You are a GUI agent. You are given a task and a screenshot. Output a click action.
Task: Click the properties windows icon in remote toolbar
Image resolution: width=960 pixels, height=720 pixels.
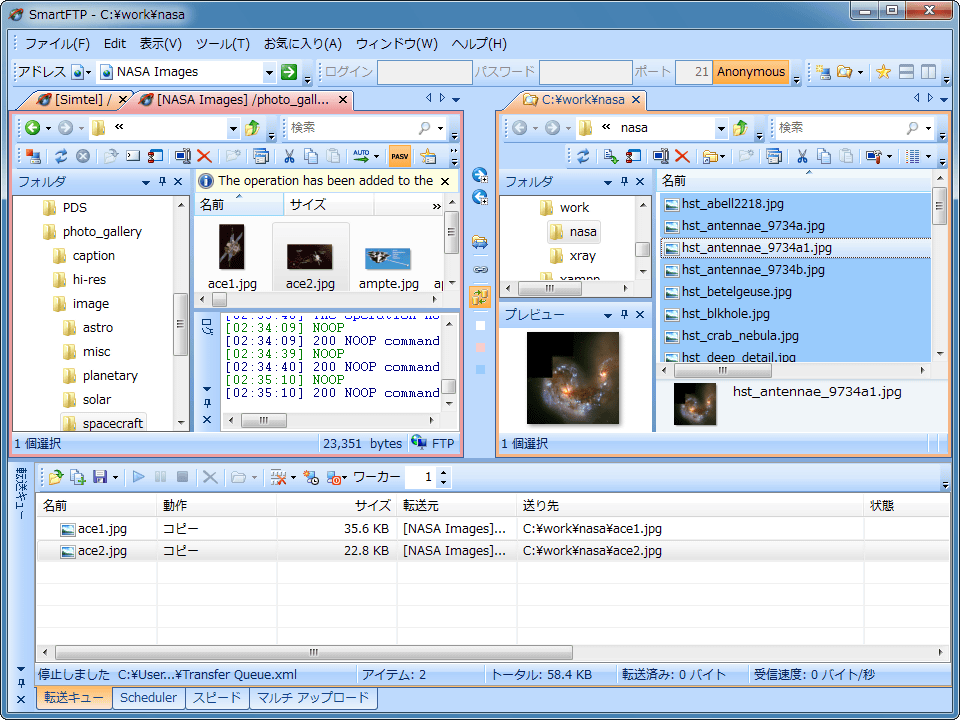tap(261, 156)
